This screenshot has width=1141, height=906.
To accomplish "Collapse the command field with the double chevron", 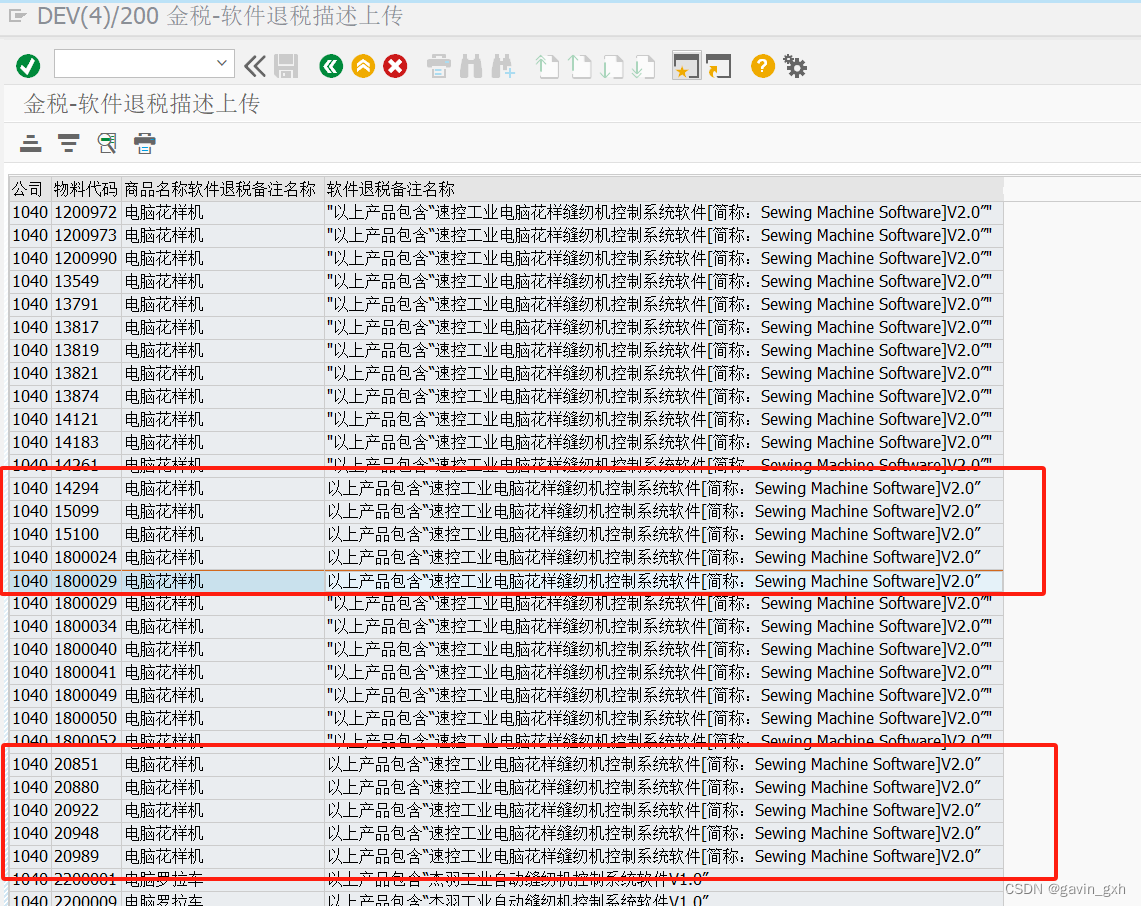I will (255, 66).
